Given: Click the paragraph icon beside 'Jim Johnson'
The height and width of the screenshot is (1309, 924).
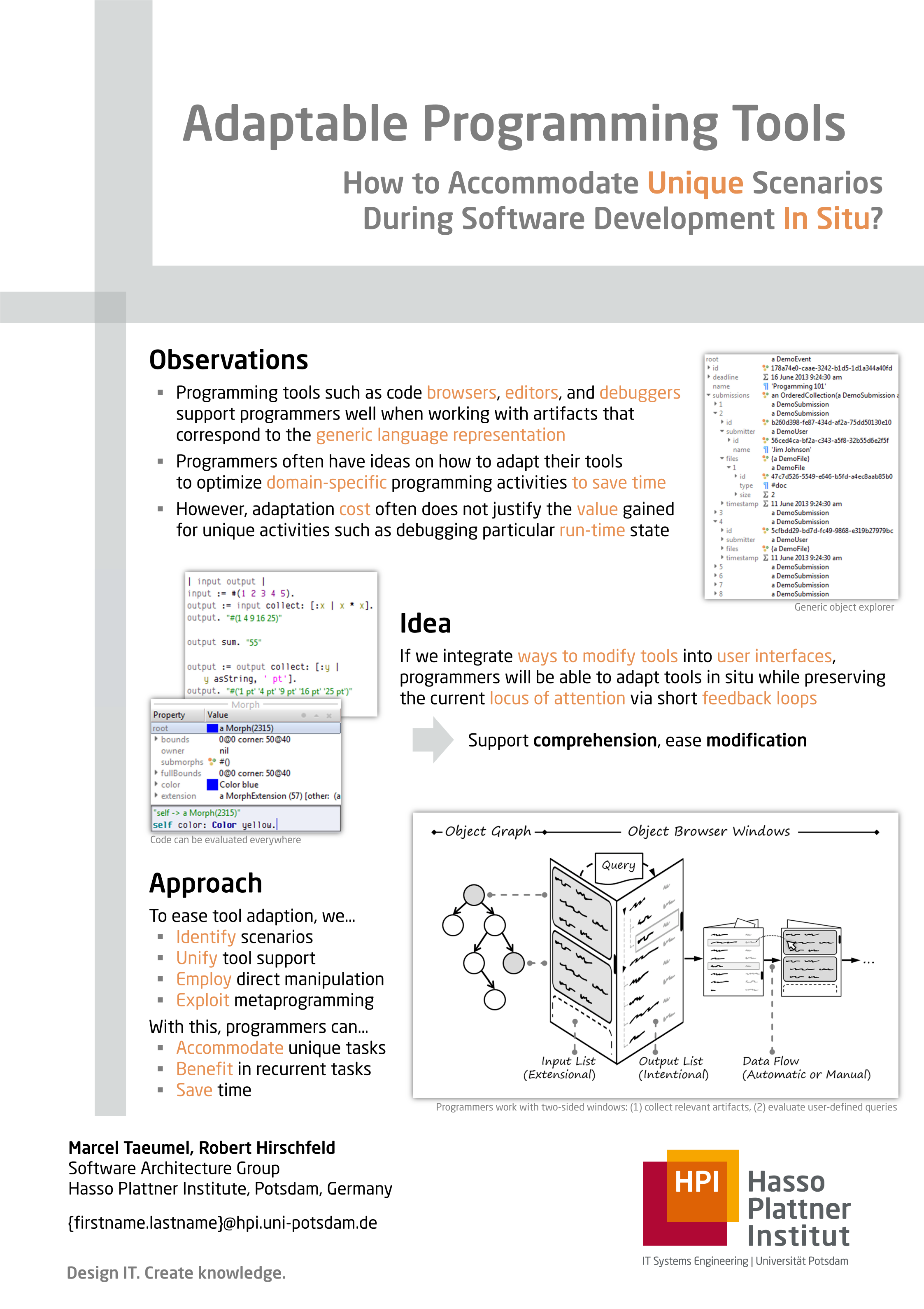Looking at the screenshot, I should pyautogui.click(x=766, y=450).
